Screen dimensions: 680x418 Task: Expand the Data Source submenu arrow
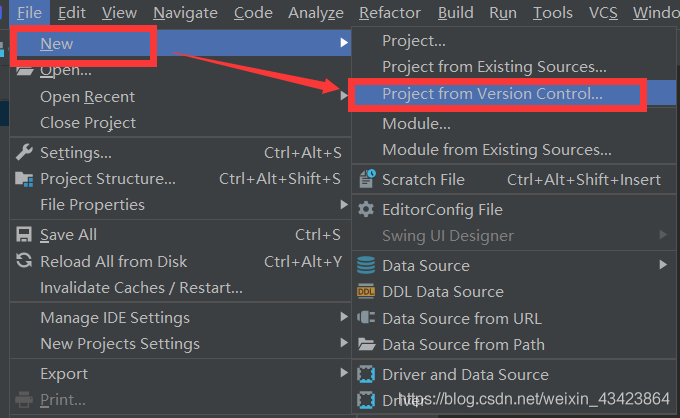coord(662,266)
